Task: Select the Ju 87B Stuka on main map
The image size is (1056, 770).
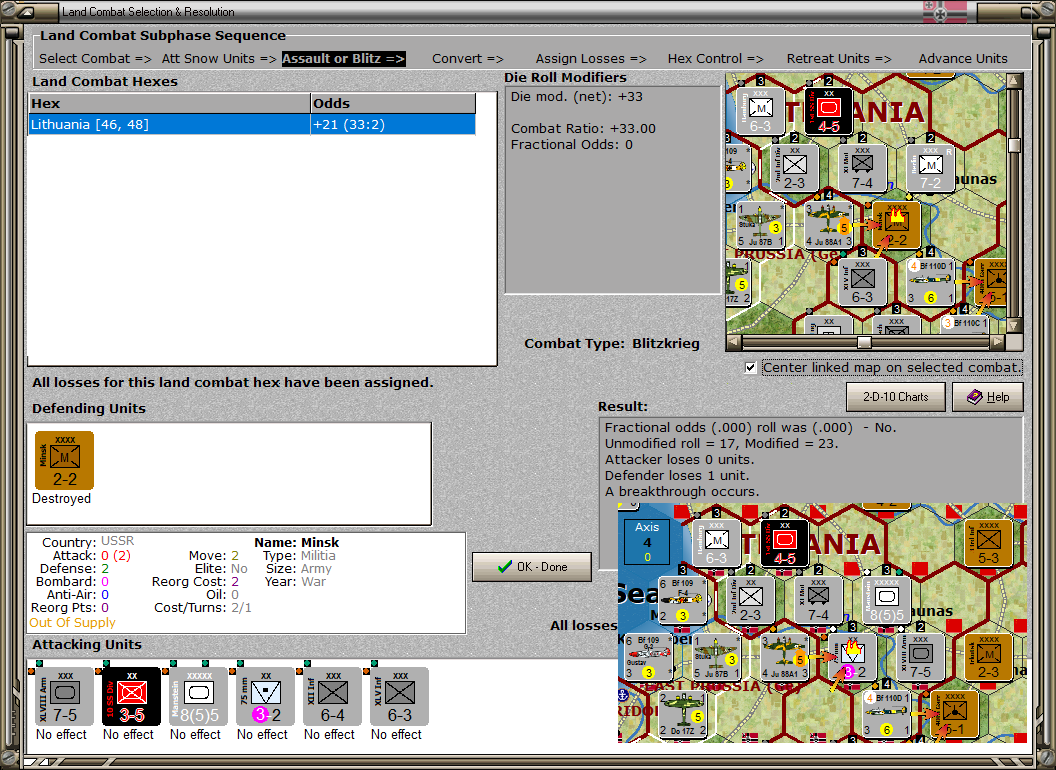Action: [x=717, y=657]
